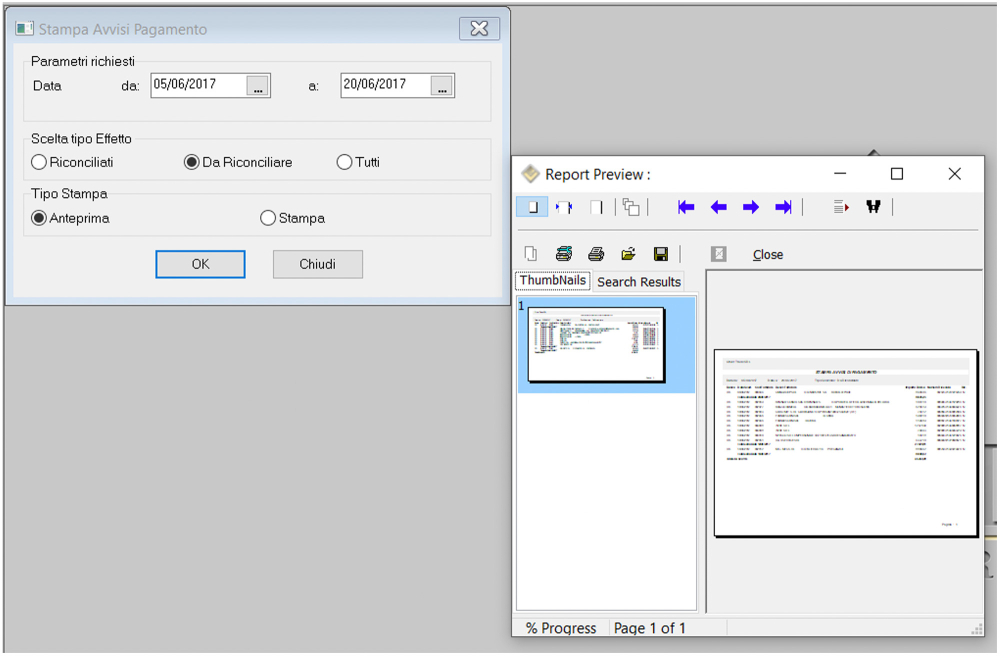Click Close in report preview toolbar
Image resolution: width=1000 pixels, height=656 pixels.
[767, 255]
